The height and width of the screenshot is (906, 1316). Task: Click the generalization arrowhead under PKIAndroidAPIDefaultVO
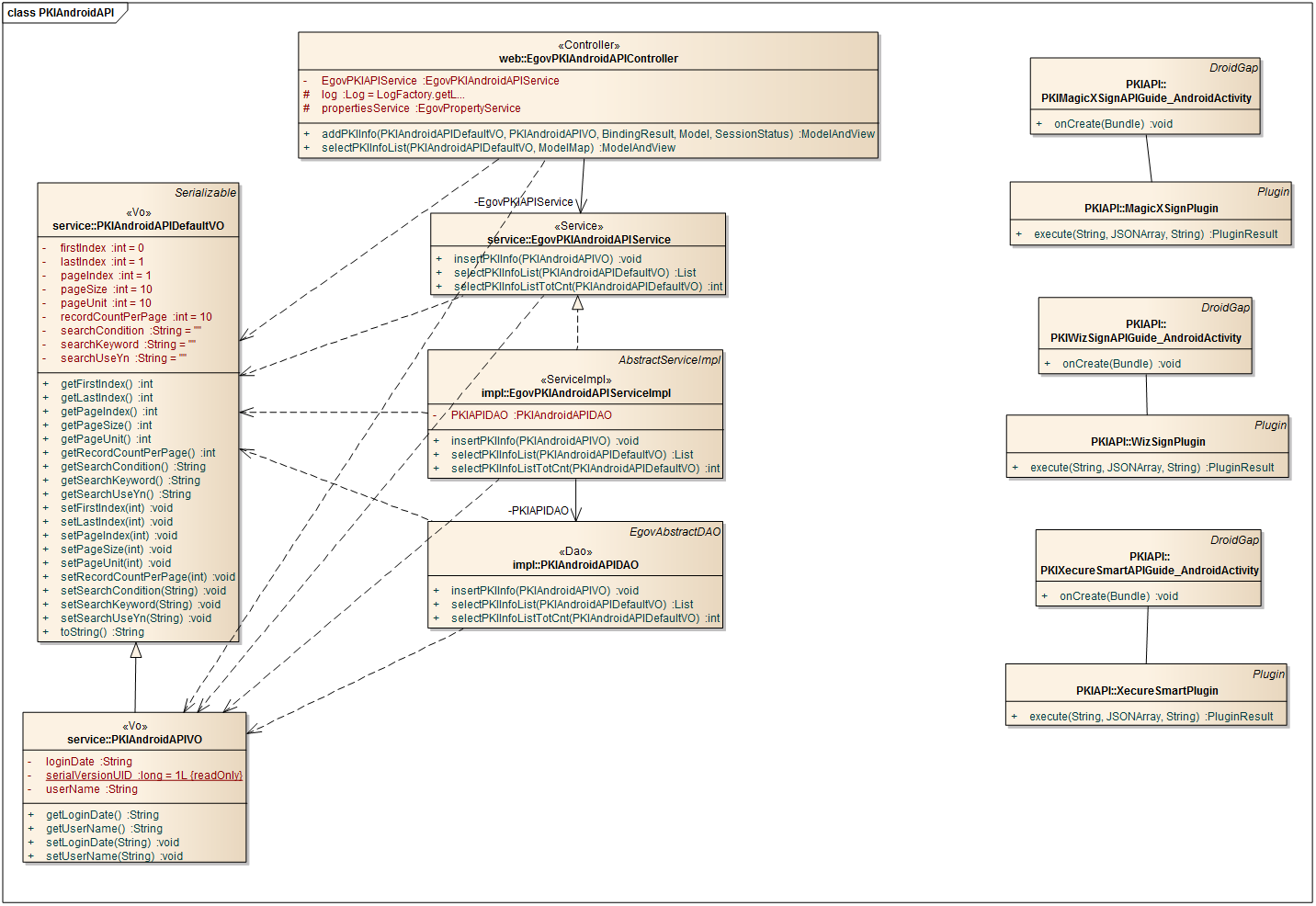point(136,651)
